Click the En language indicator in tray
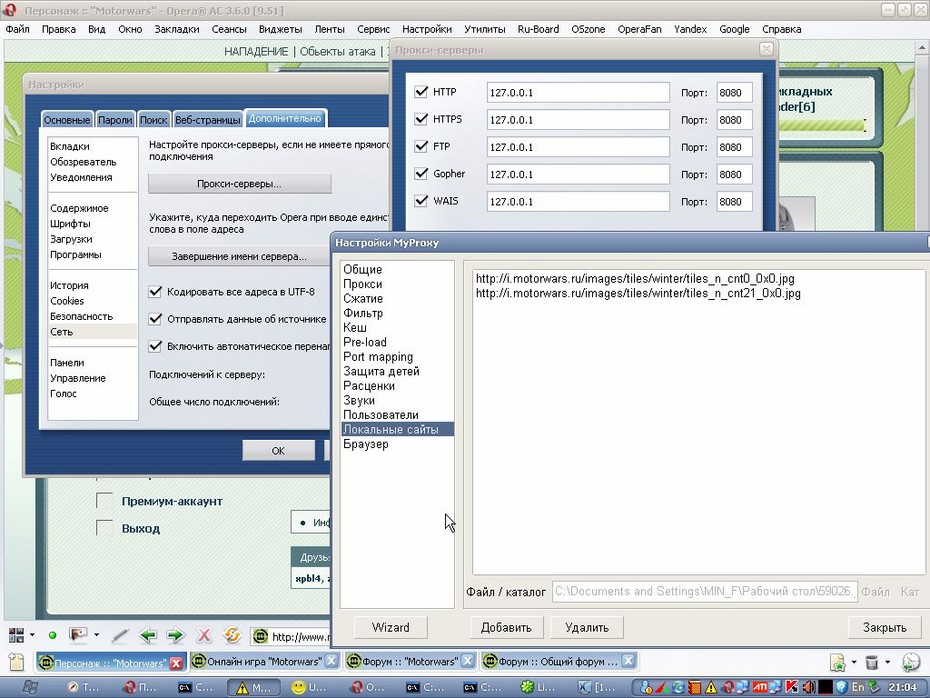Image resolution: width=930 pixels, height=698 pixels. click(x=858, y=687)
